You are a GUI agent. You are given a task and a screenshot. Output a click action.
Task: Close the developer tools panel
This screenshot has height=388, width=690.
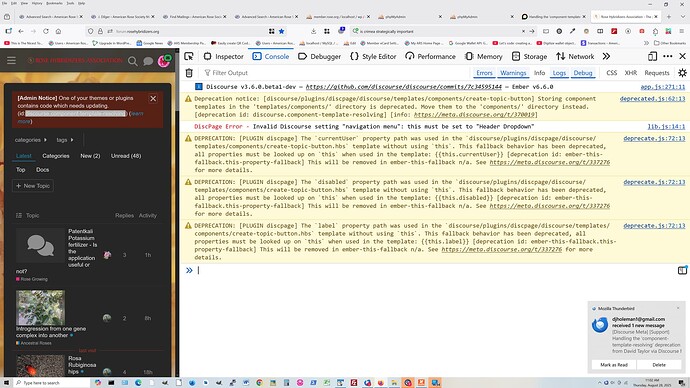click(683, 56)
